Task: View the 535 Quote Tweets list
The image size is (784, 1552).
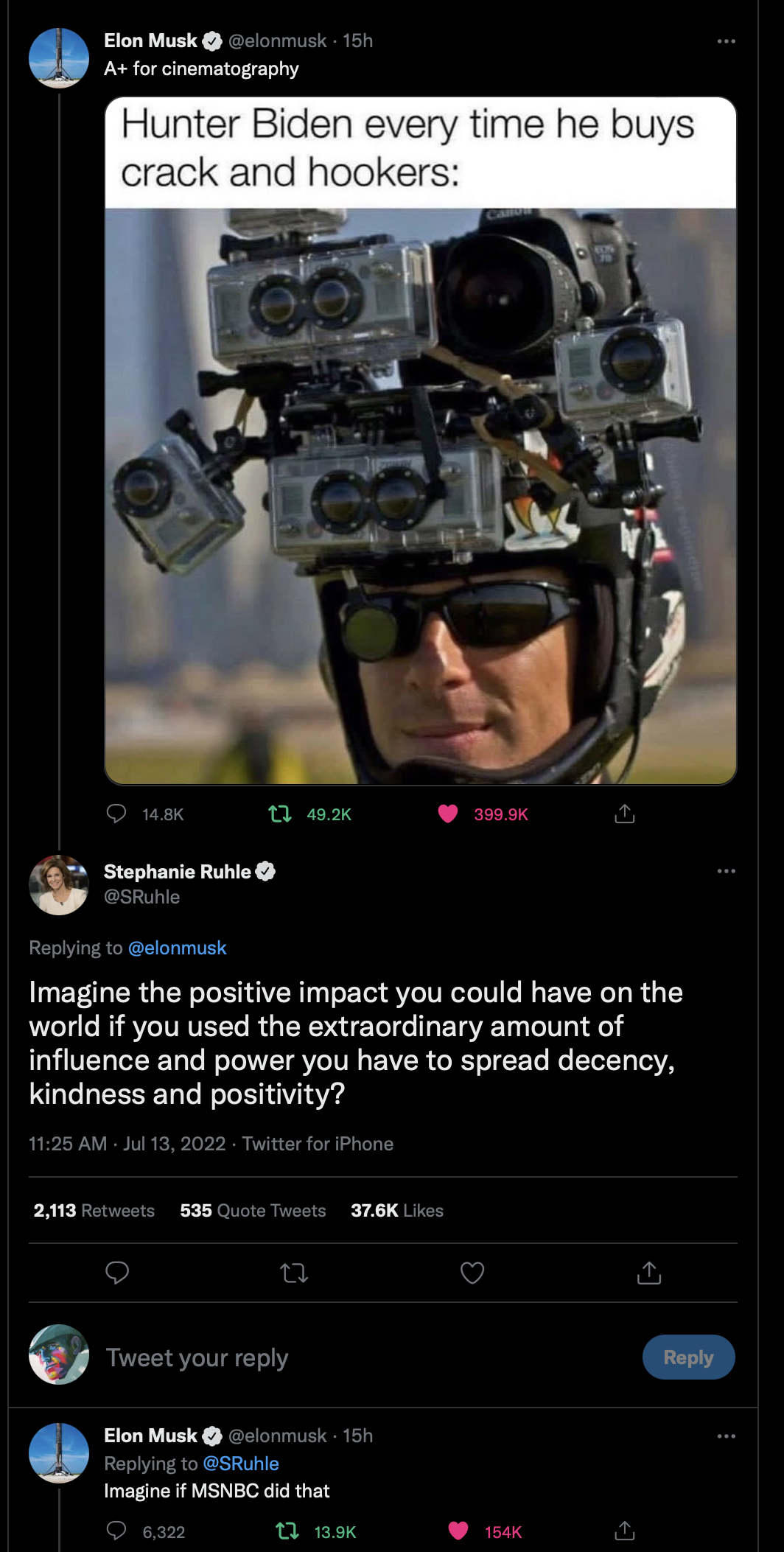Action: click(253, 1211)
